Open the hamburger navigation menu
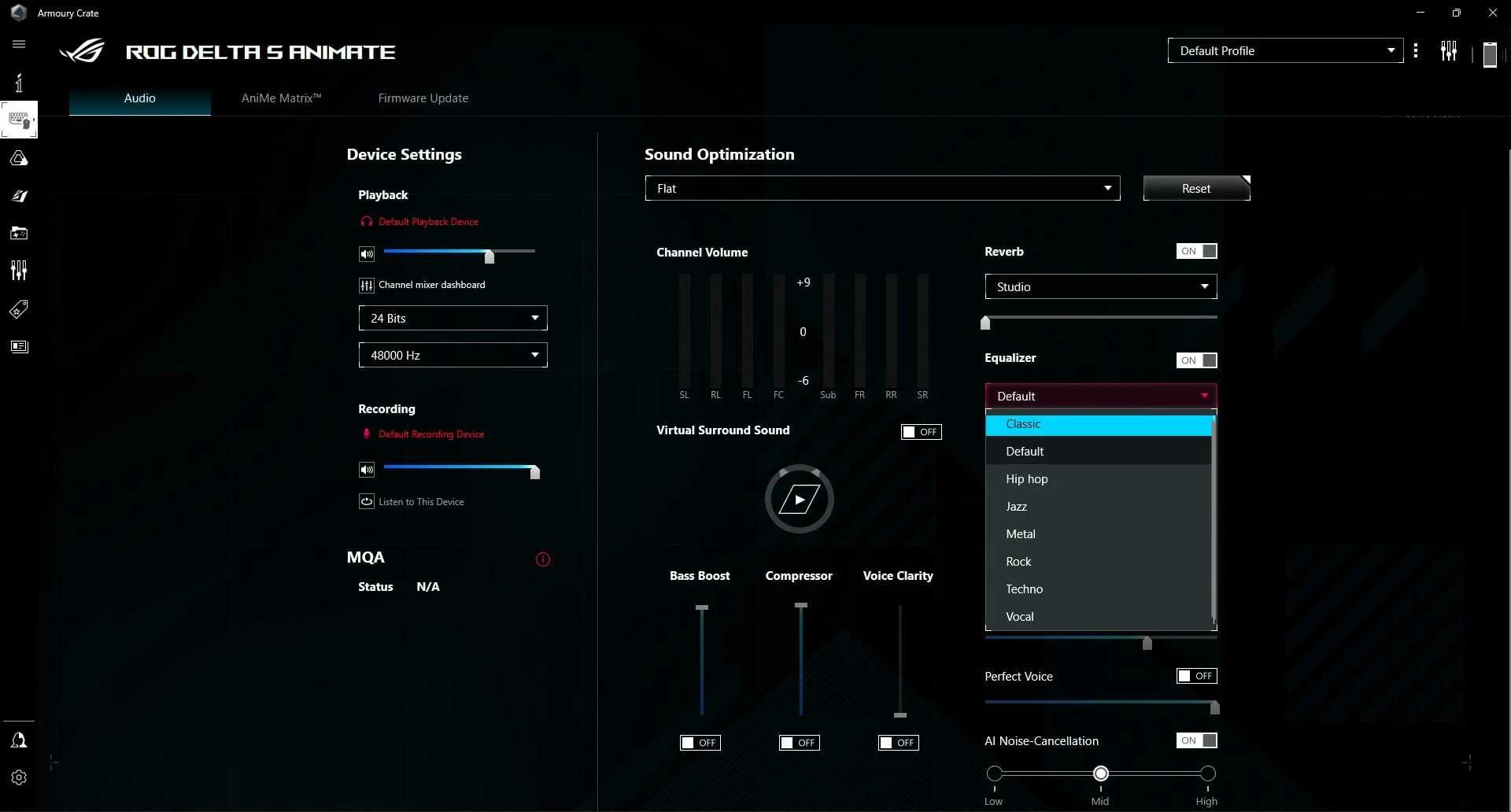 (x=19, y=44)
